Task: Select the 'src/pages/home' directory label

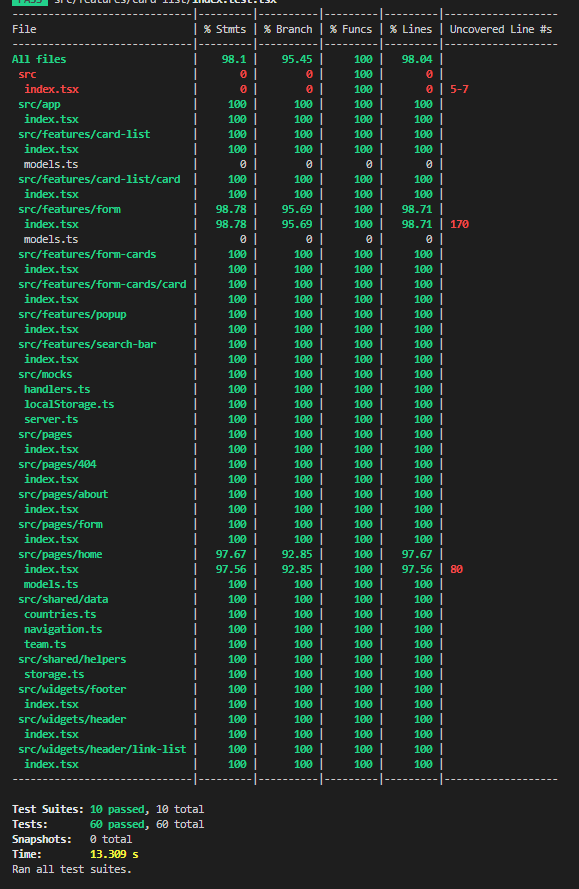Action: click(60, 554)
